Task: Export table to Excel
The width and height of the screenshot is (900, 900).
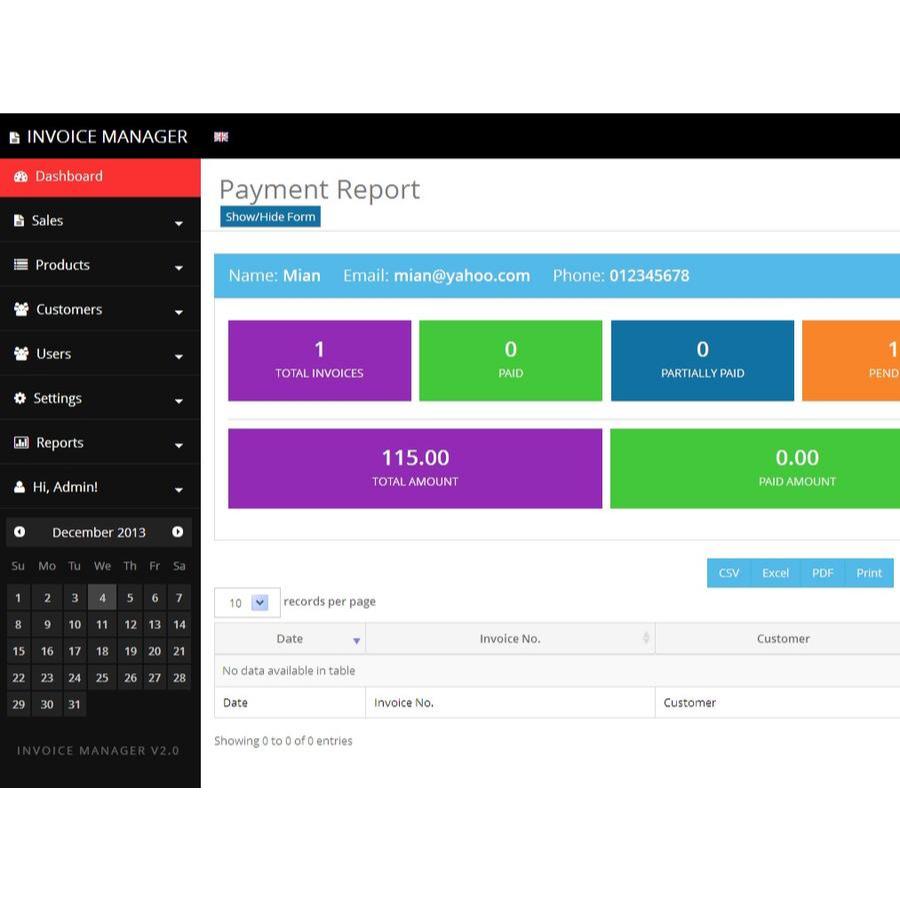Action: tap(775, 573)
